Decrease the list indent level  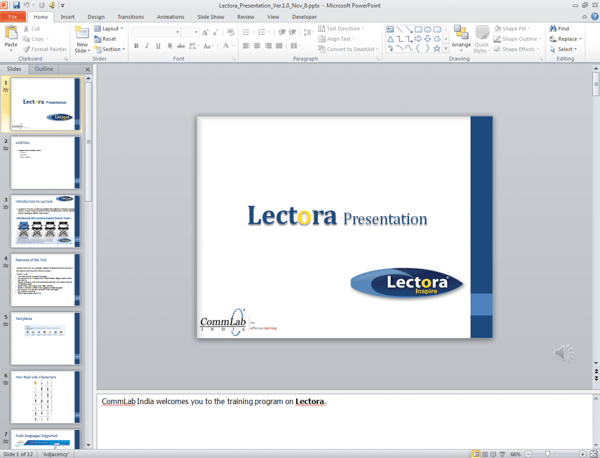[282, 32]
